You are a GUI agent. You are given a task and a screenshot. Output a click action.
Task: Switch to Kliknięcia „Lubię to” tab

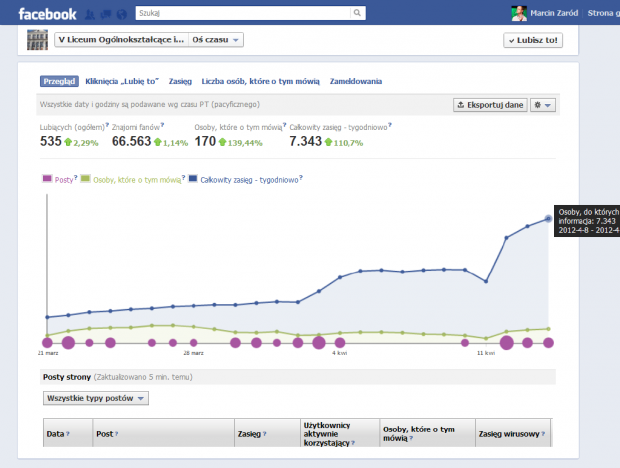[122, 81]
